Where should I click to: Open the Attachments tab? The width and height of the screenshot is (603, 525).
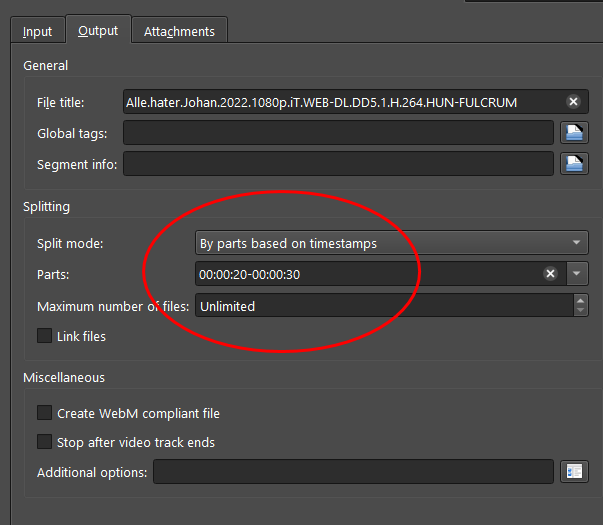point(179,31)
